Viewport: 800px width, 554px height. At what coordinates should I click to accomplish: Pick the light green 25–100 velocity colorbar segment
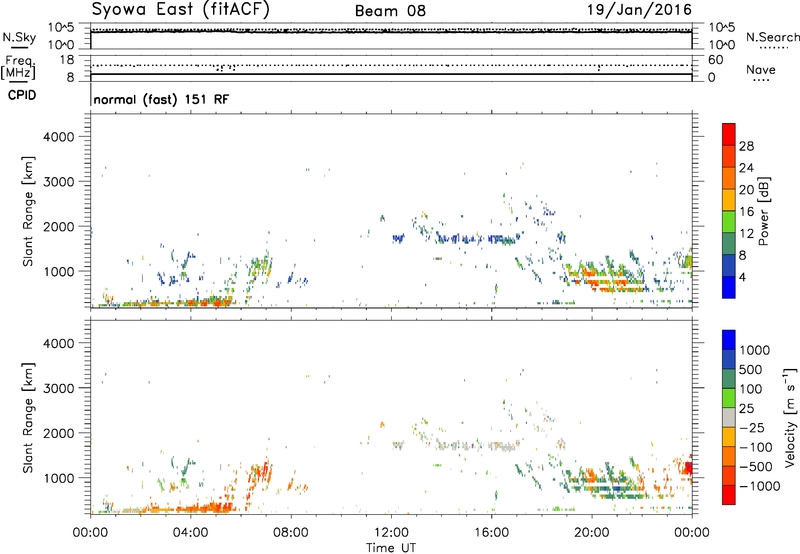coord(729,398)
